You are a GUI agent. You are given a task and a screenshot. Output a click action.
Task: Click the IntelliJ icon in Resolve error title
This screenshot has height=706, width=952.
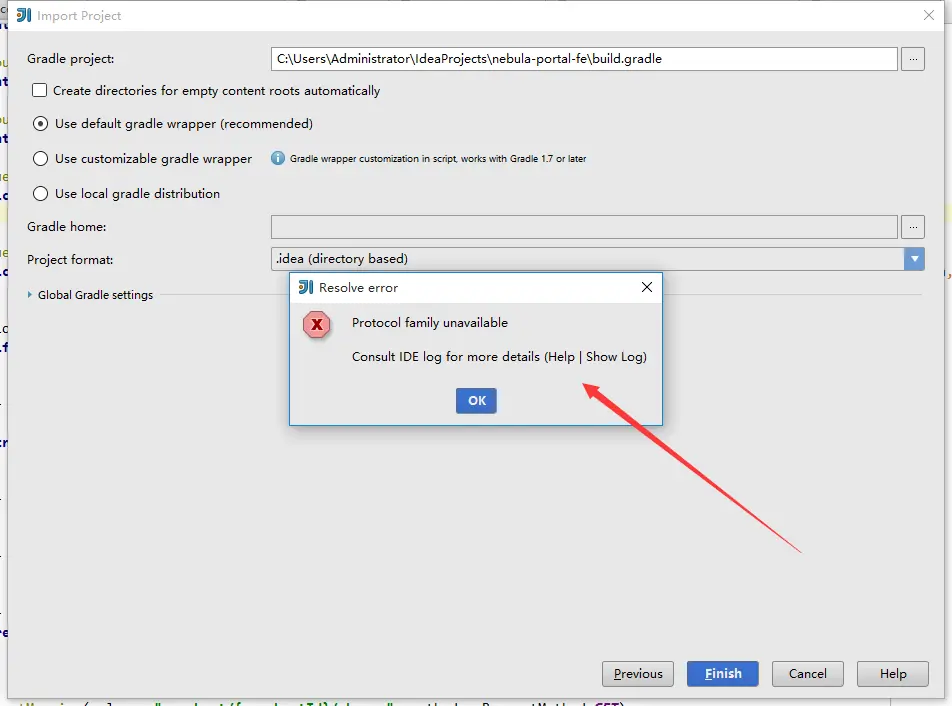coord(306,287)
